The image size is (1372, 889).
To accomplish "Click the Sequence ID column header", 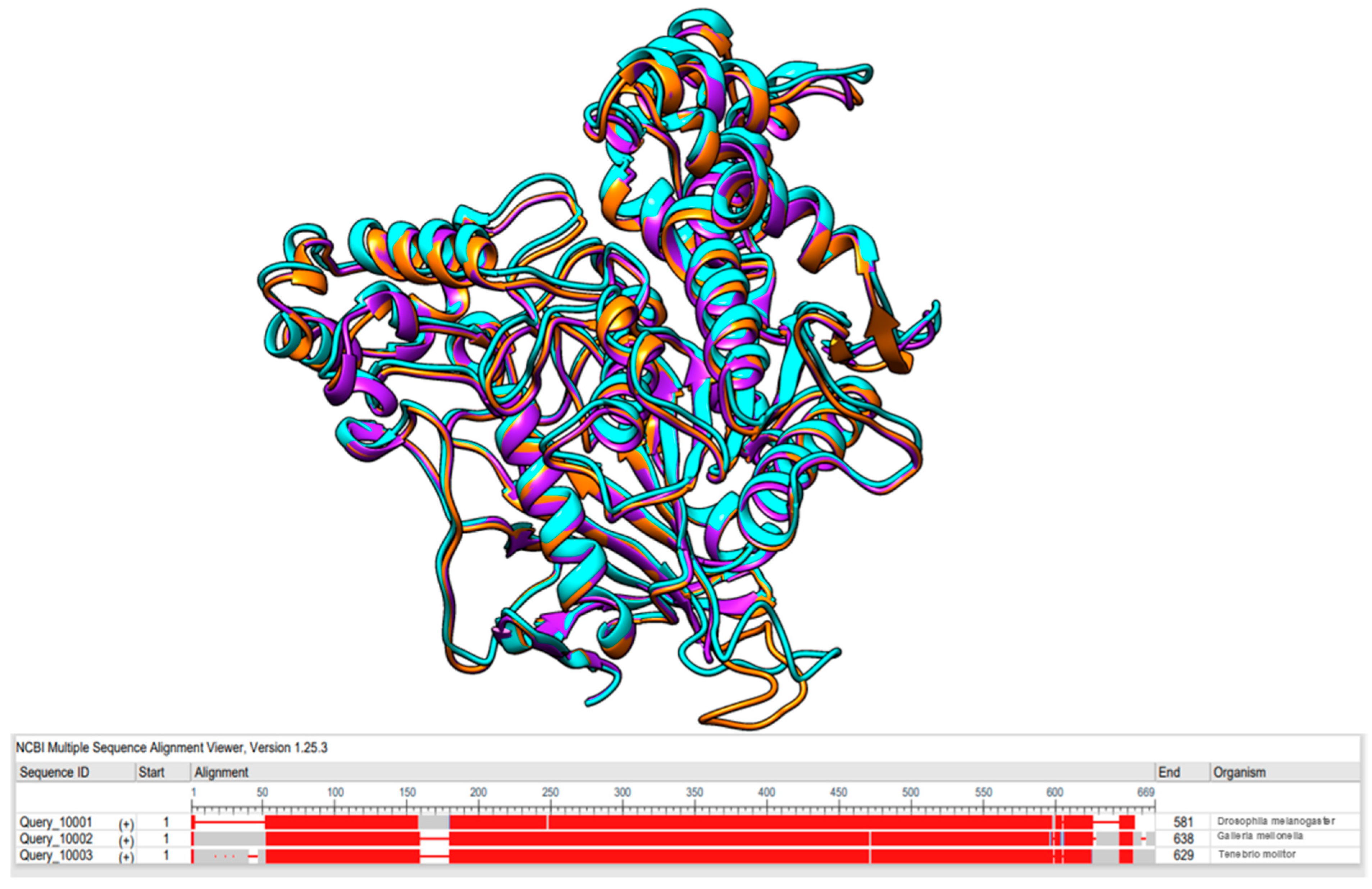I will pos(54,772).
